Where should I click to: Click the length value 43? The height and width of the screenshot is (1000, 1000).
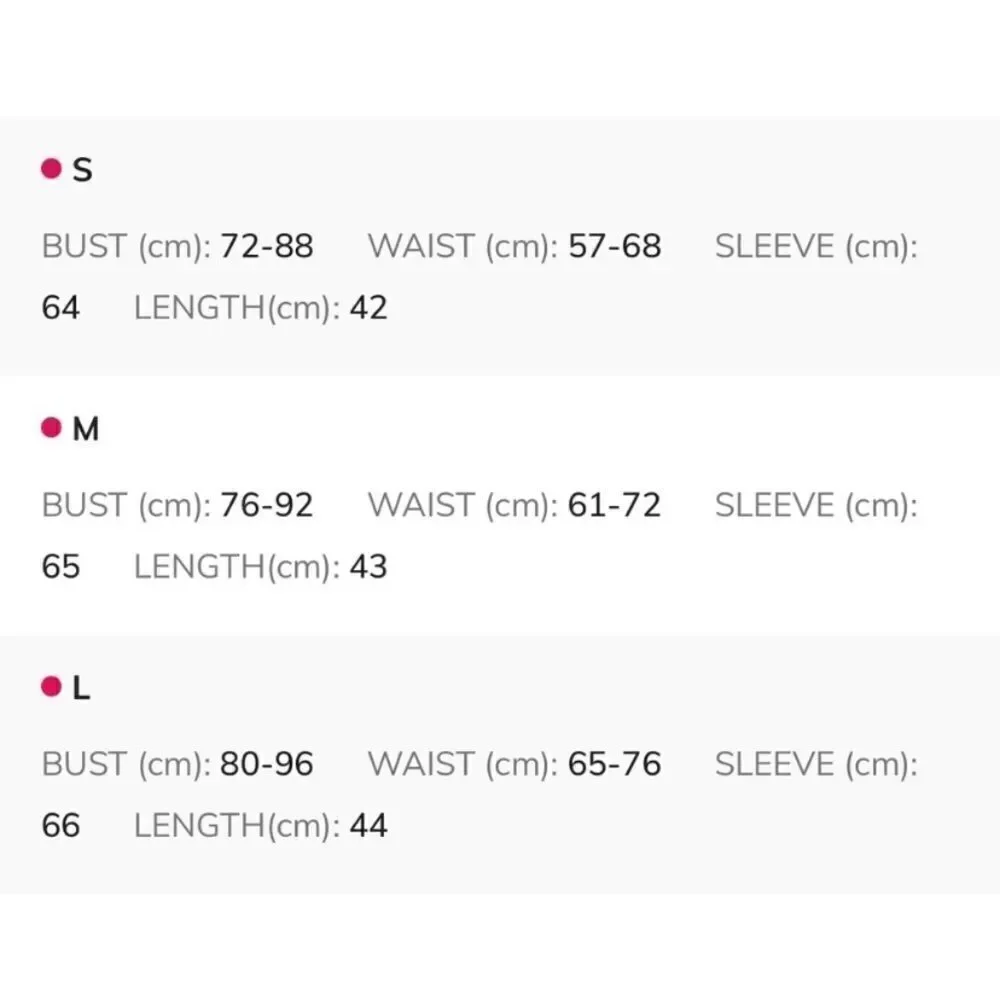368,567
